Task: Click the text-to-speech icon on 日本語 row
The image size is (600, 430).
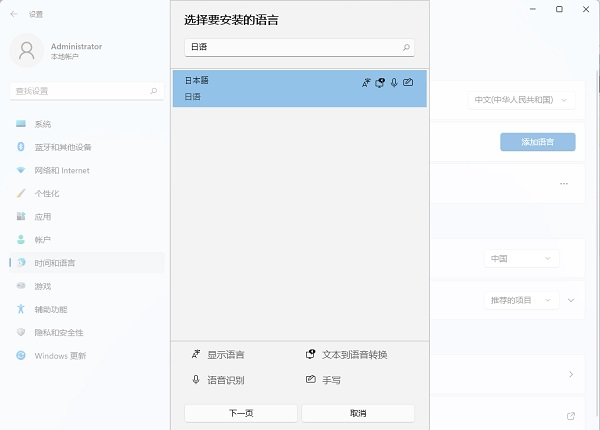Action: 380,82
